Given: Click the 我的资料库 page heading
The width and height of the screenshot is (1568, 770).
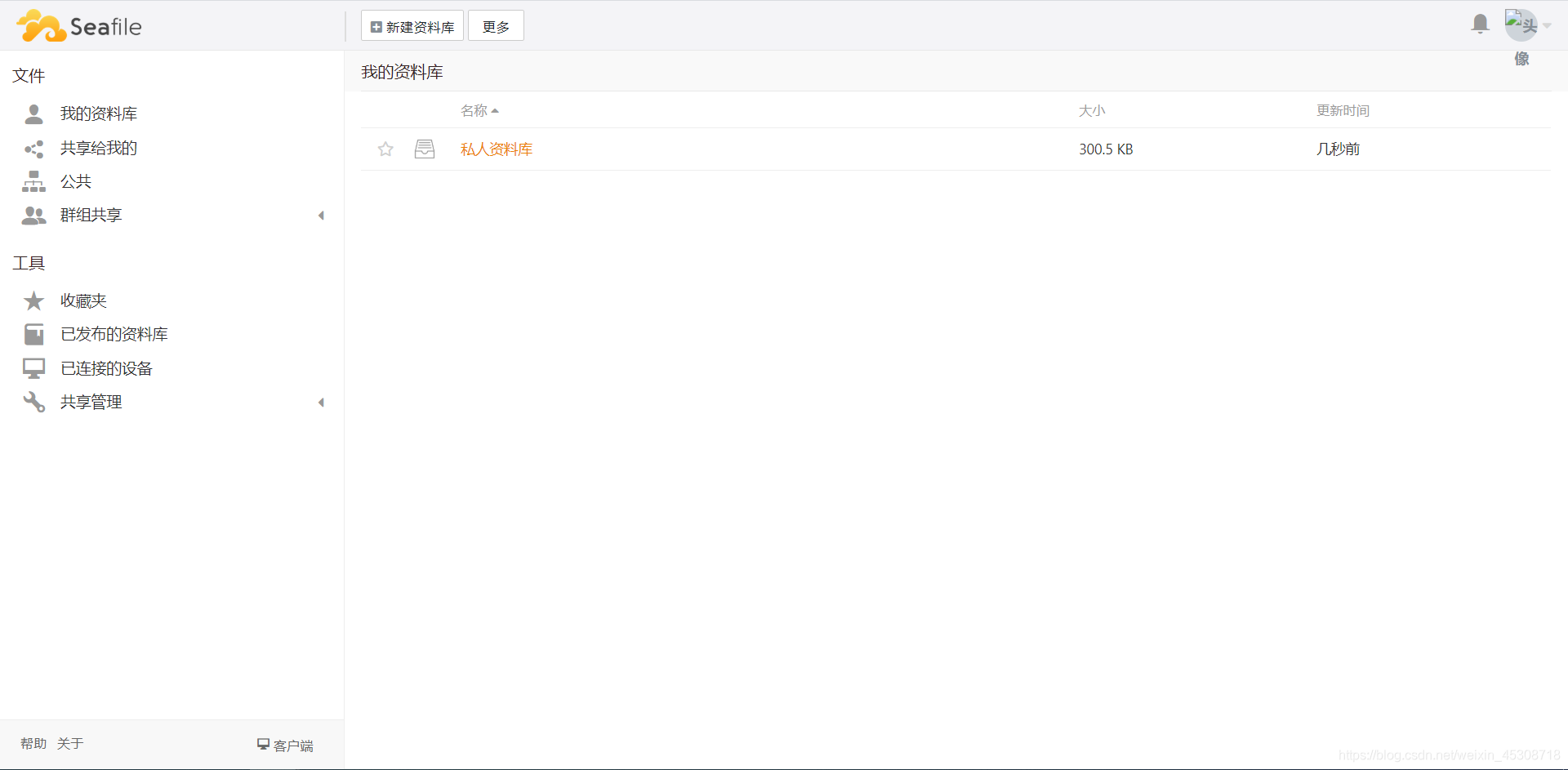Looking at the screenshot, I should (x=403, y=72).
